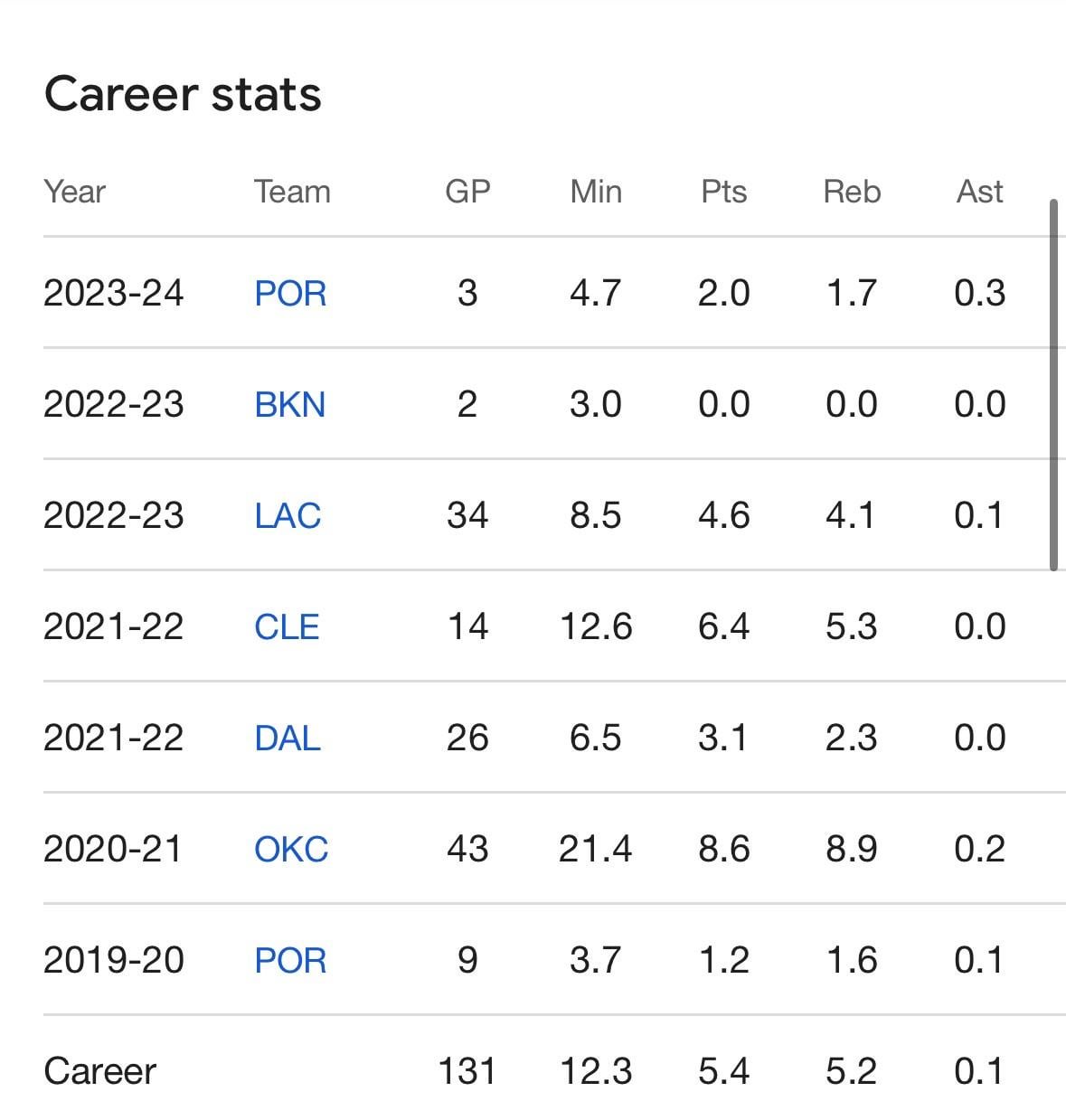Click the Career stats heading
This screenshot has width=1066, height=1120.
(183, 94)
